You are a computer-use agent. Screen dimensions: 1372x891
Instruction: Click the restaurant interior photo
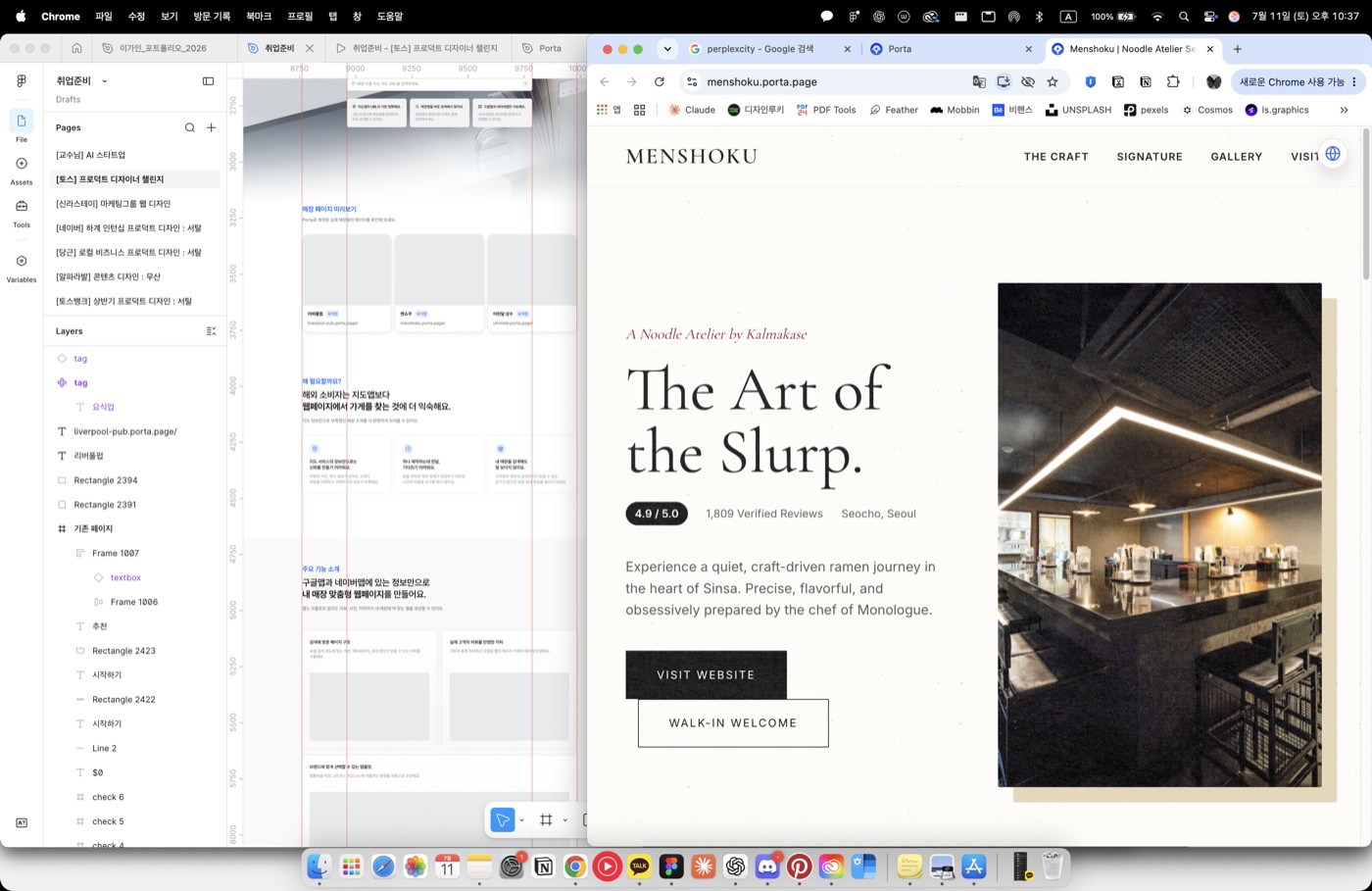[1159, 535]
